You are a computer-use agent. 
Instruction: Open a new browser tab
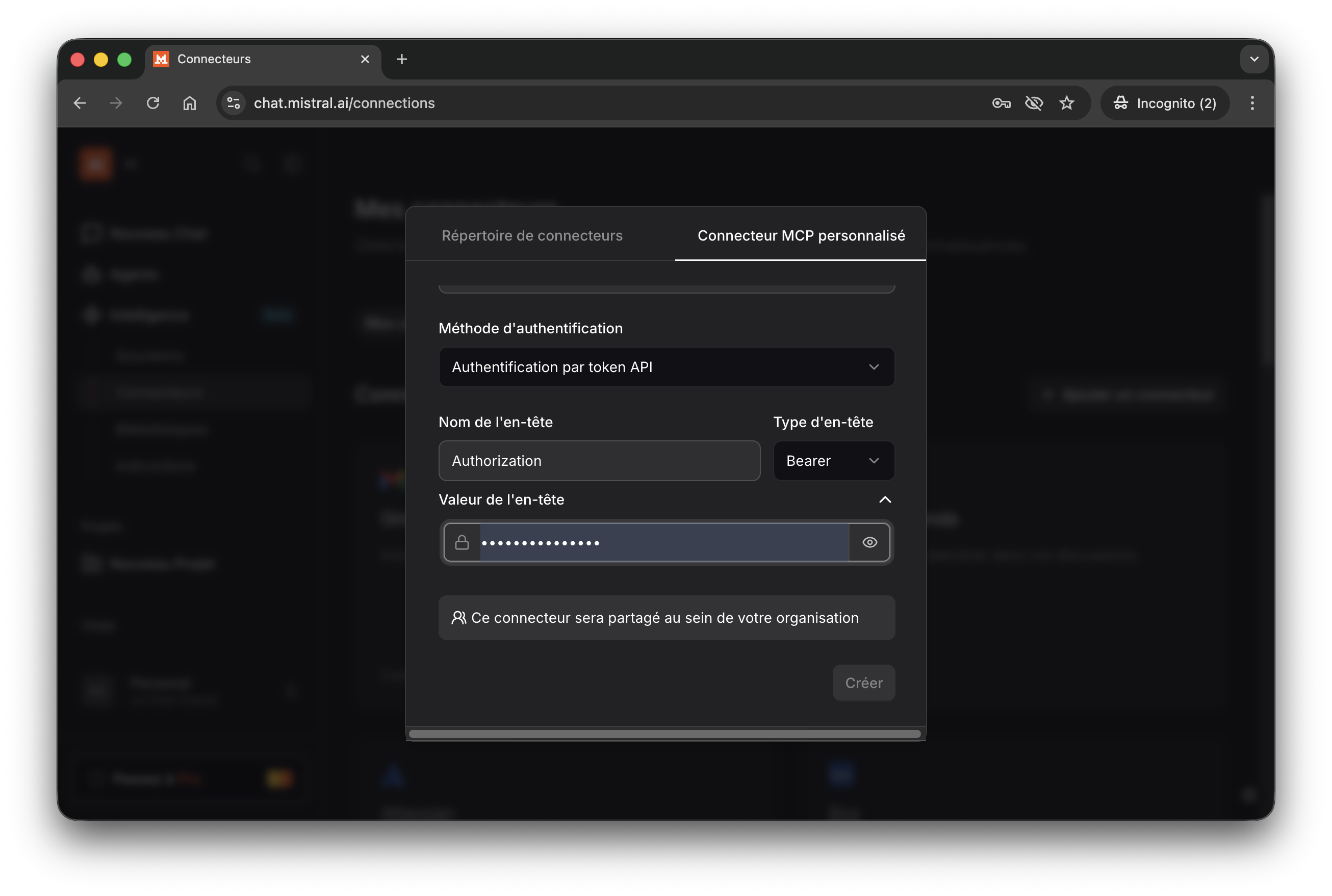coord(401,59)
